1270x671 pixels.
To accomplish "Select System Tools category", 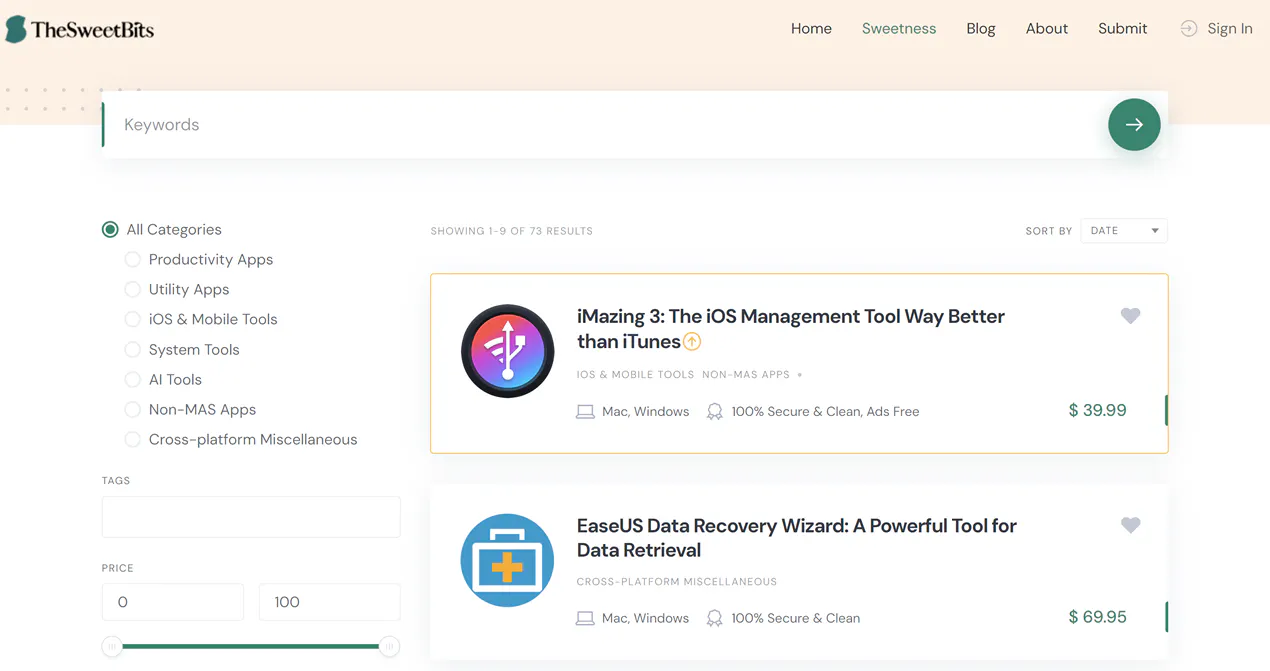I will pos(183,350).
